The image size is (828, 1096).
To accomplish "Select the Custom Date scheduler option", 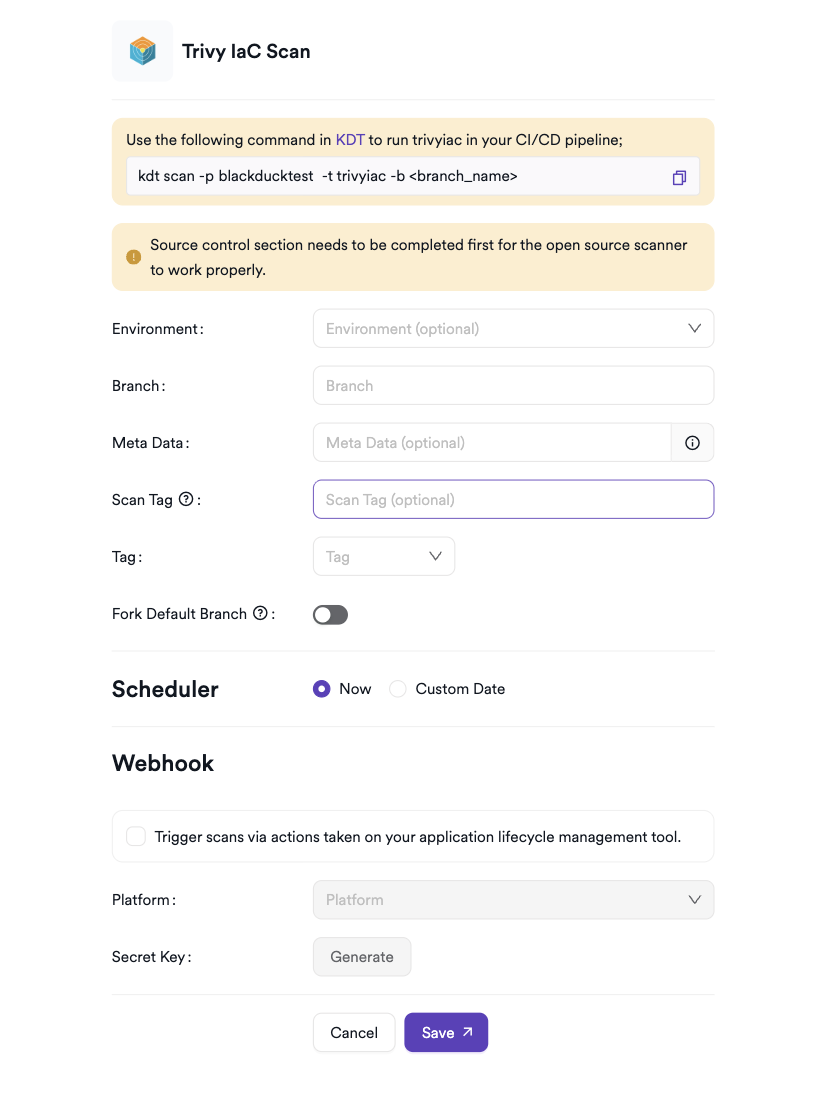I will (x=398, y=689).
